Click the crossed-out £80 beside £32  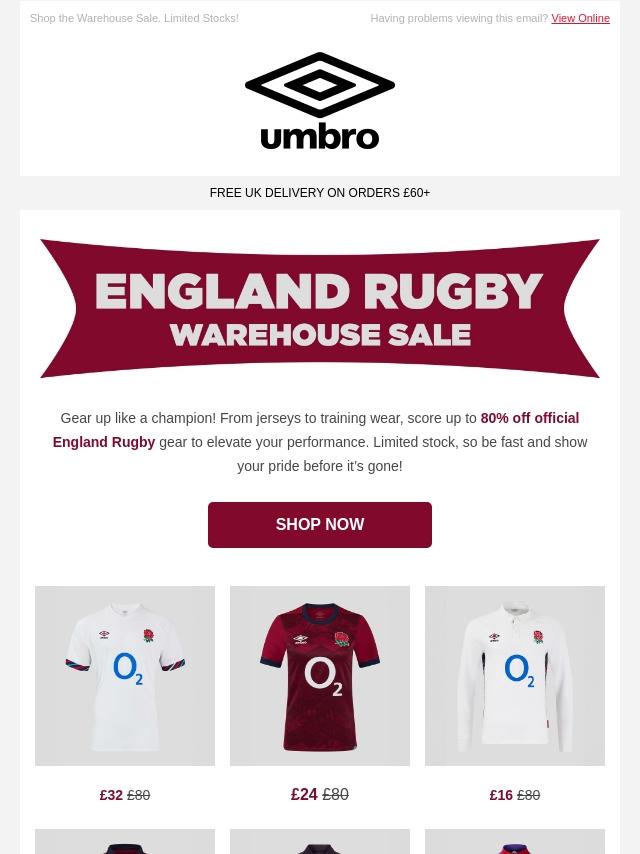(x=139, y=795)
